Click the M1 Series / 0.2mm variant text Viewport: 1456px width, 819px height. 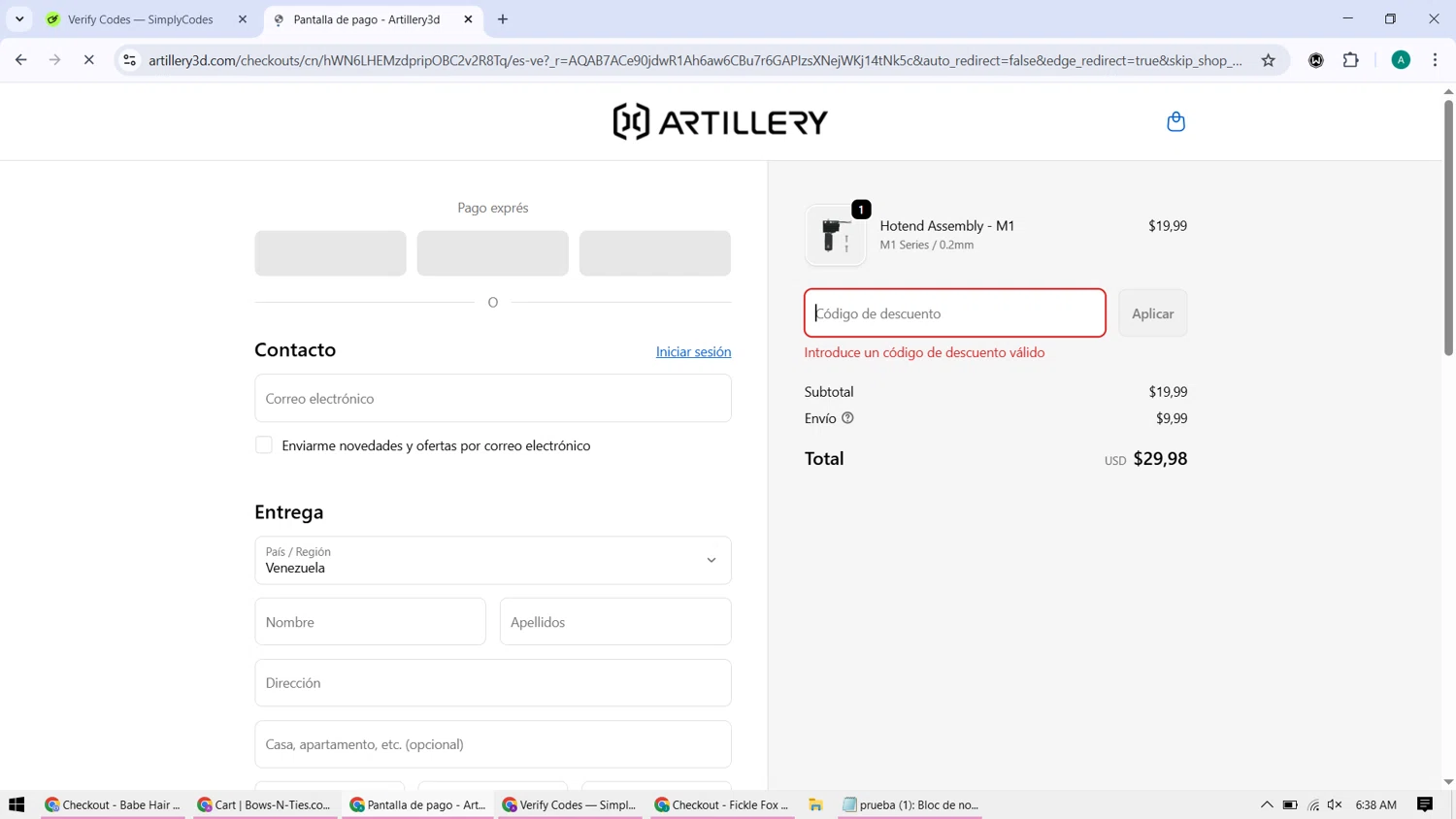(x=926, y=246)
